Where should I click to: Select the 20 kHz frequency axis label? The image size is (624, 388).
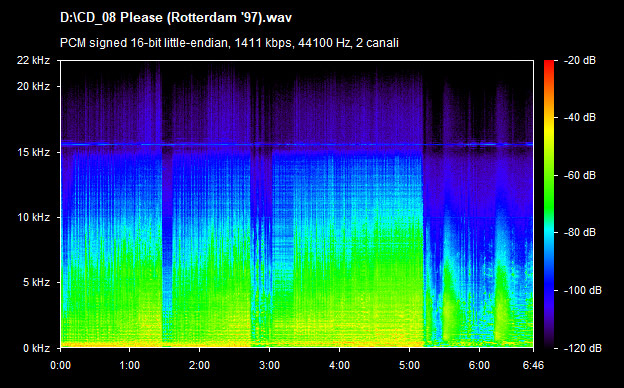click(x=33, y=86)
